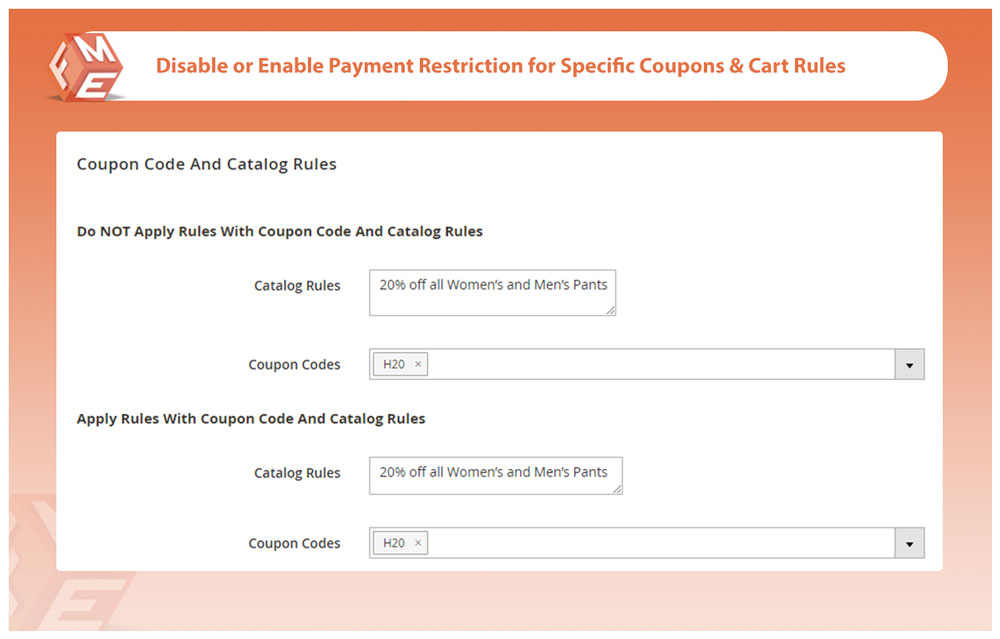
Task: Click the Catalog Rules label under Do NOT Apply
Action: coord(297,286)
